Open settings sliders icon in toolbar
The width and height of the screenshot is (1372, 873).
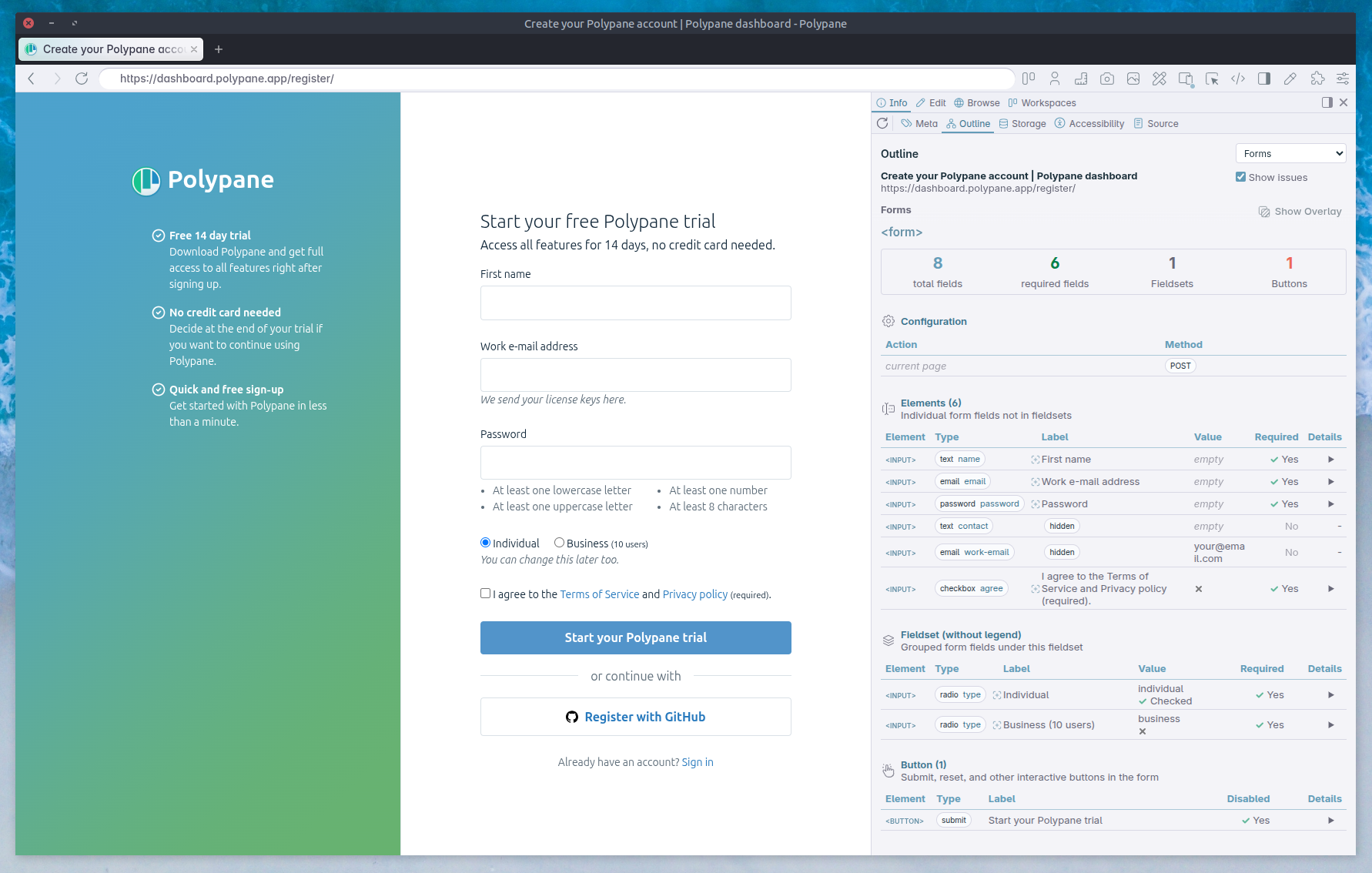[x=1343, y=79]
